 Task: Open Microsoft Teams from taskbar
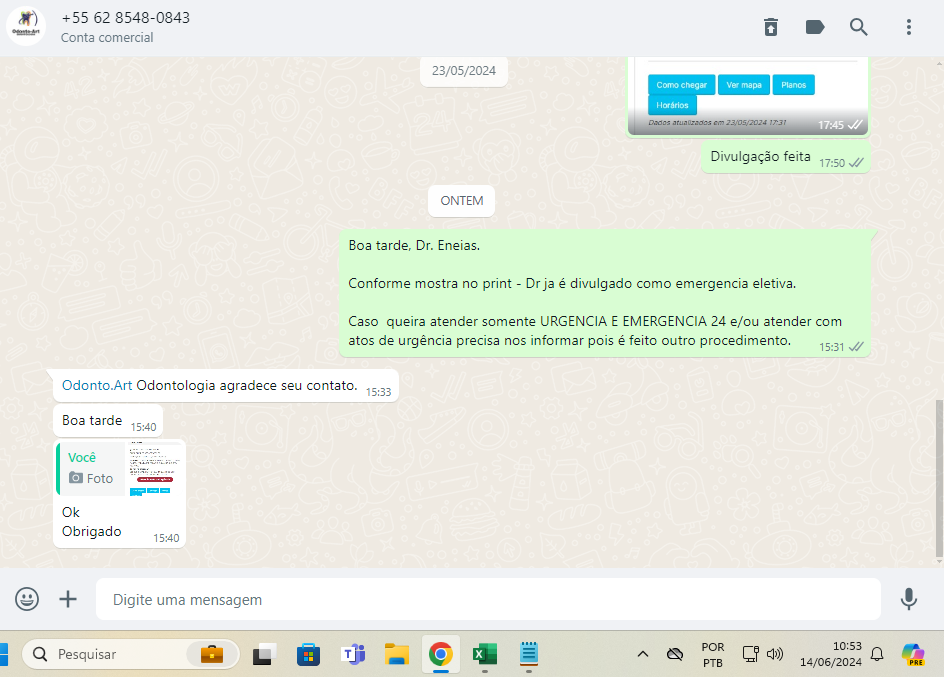tap(353, 654)
